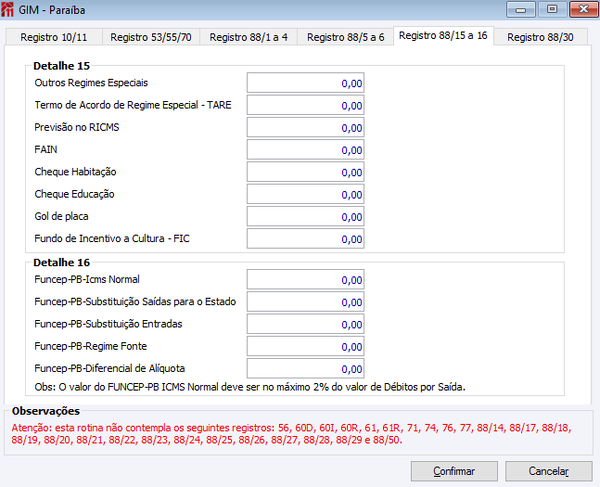Click the 'Gol de placa' label

point(62,216)
